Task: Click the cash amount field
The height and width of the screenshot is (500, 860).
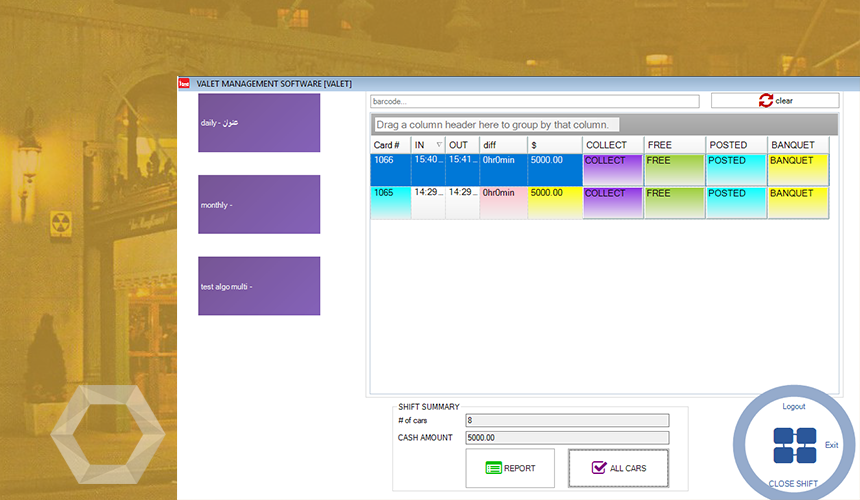Action: (567, 437)
